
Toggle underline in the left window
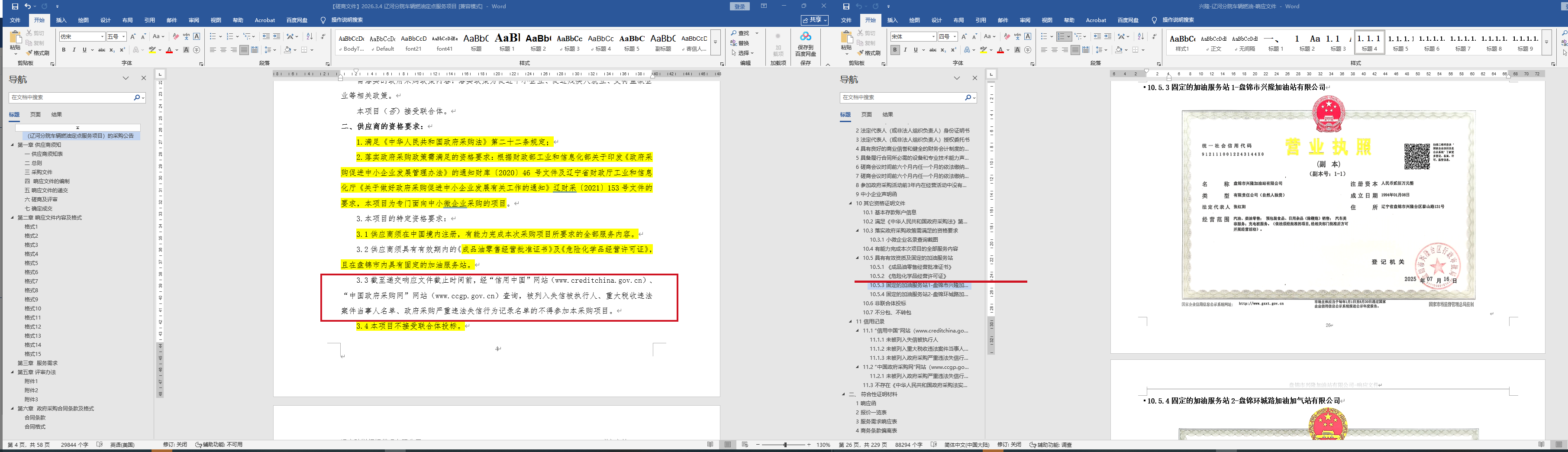(84, 50)
